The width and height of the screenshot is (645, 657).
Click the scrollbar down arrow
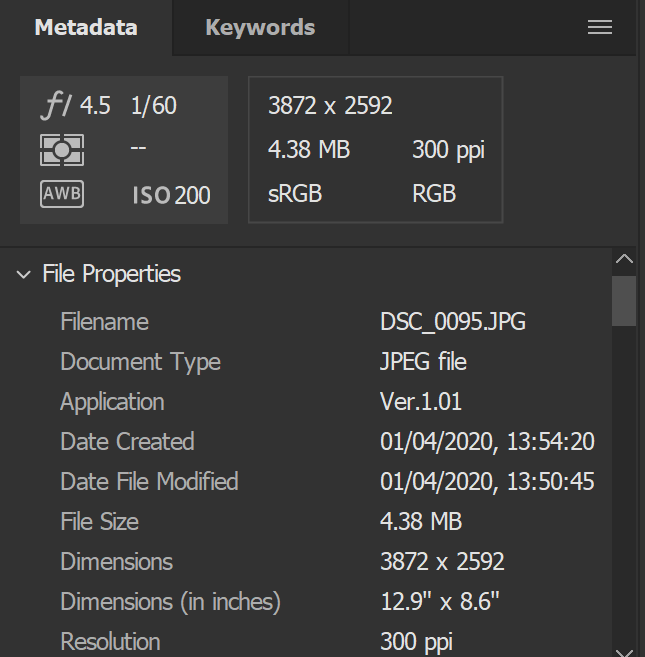click(624, 650)
